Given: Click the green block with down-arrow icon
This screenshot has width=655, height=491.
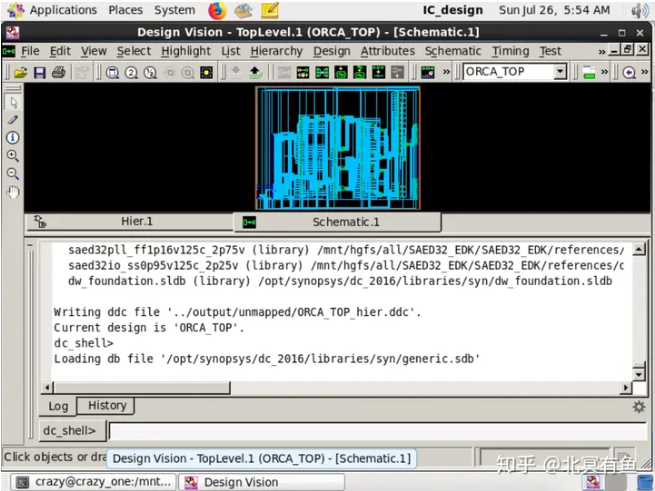Looking at the screenshot, I should (x=341, y=73).
